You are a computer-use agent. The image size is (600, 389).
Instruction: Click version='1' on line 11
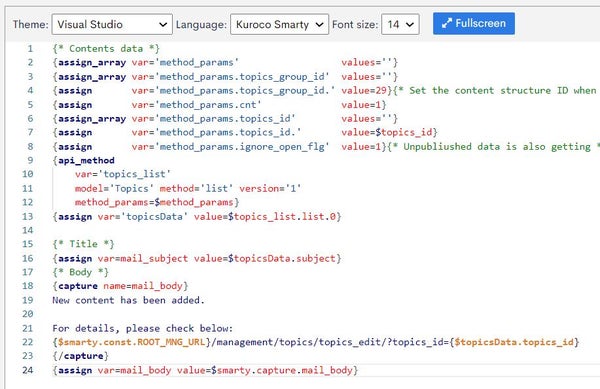click(270, 188)
